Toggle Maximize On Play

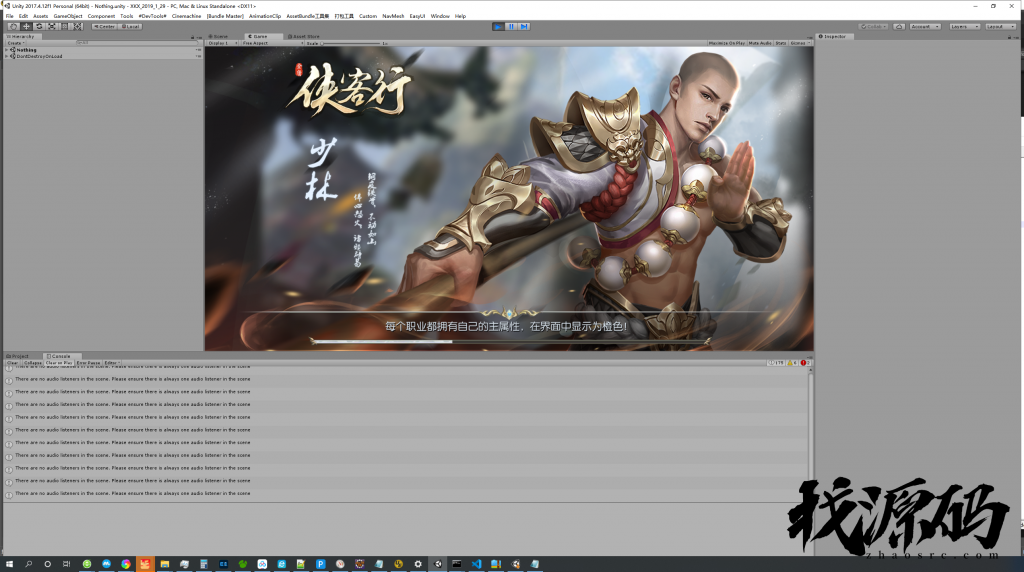point(727,43)
